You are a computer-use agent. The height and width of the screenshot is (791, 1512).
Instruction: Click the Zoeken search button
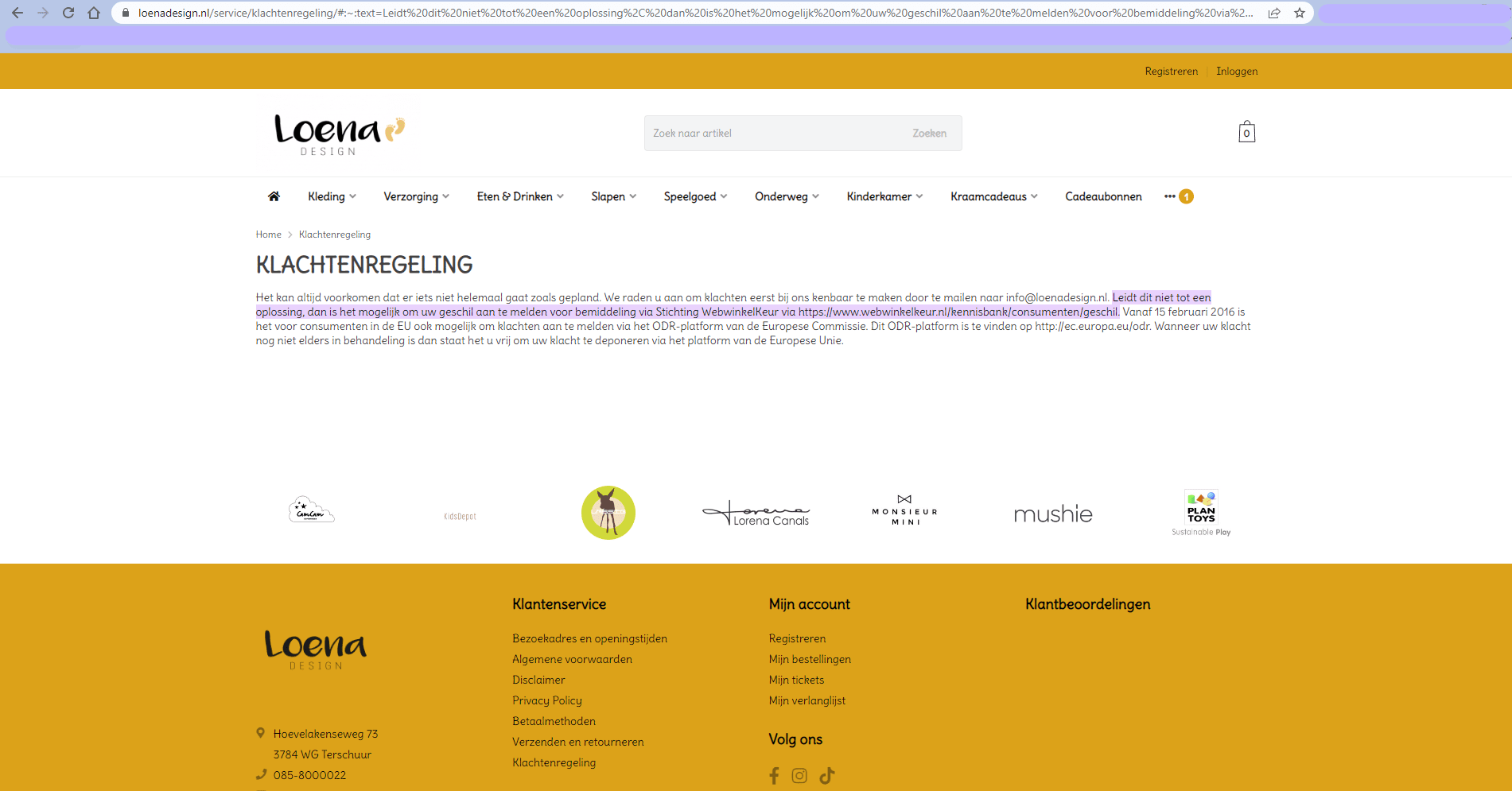coord(929,134)
